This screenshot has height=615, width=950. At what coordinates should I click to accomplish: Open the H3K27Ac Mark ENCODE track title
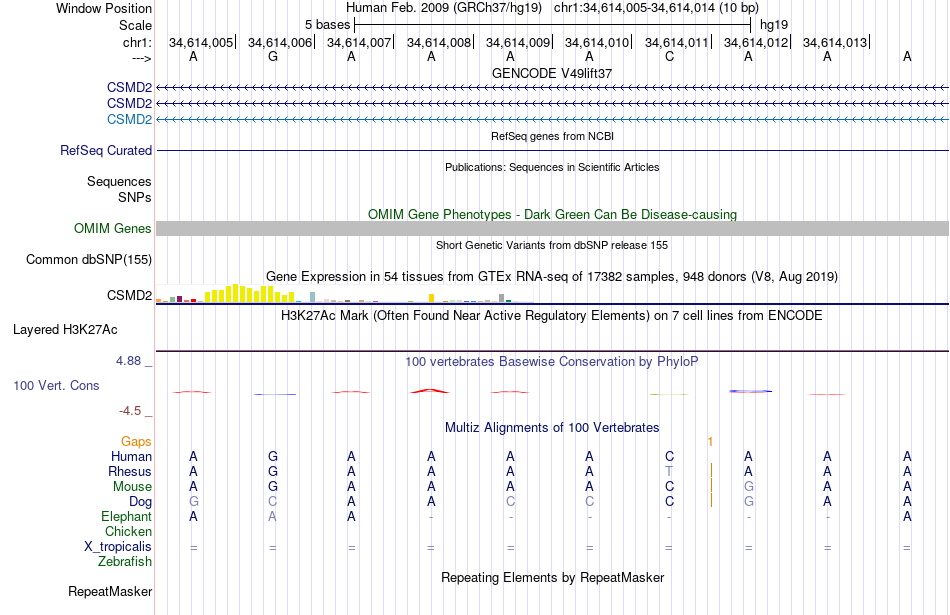(x=551, y=316)
